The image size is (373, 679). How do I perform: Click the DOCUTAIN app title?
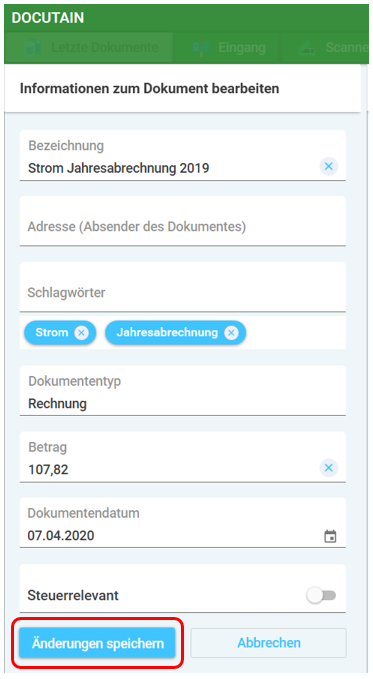point(48,18)
